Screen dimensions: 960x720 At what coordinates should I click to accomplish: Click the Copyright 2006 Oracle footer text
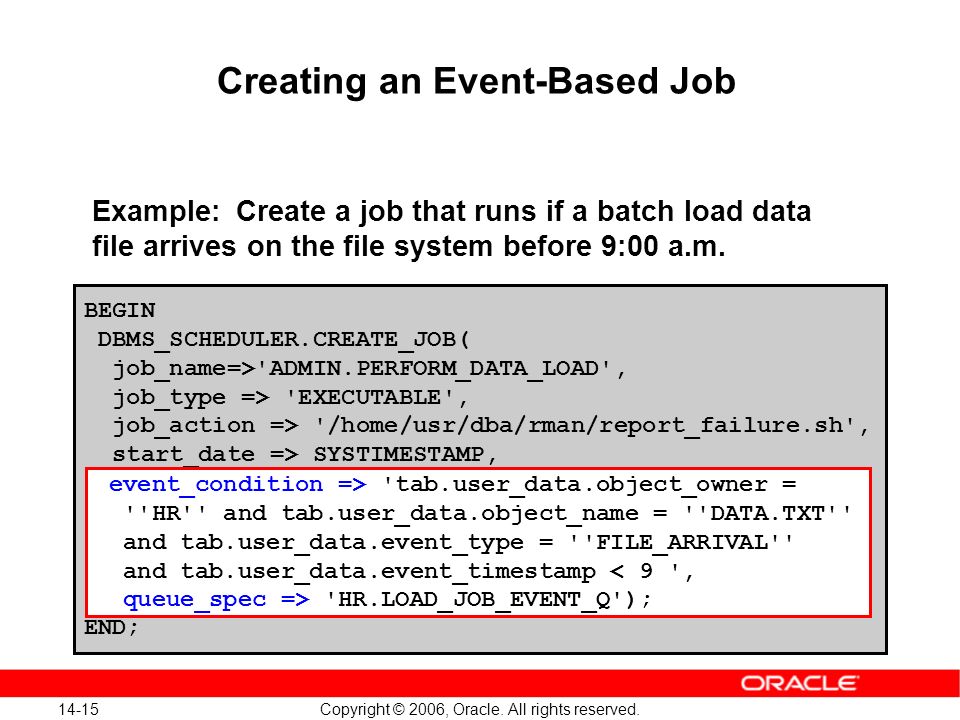[x=479, y=710]
